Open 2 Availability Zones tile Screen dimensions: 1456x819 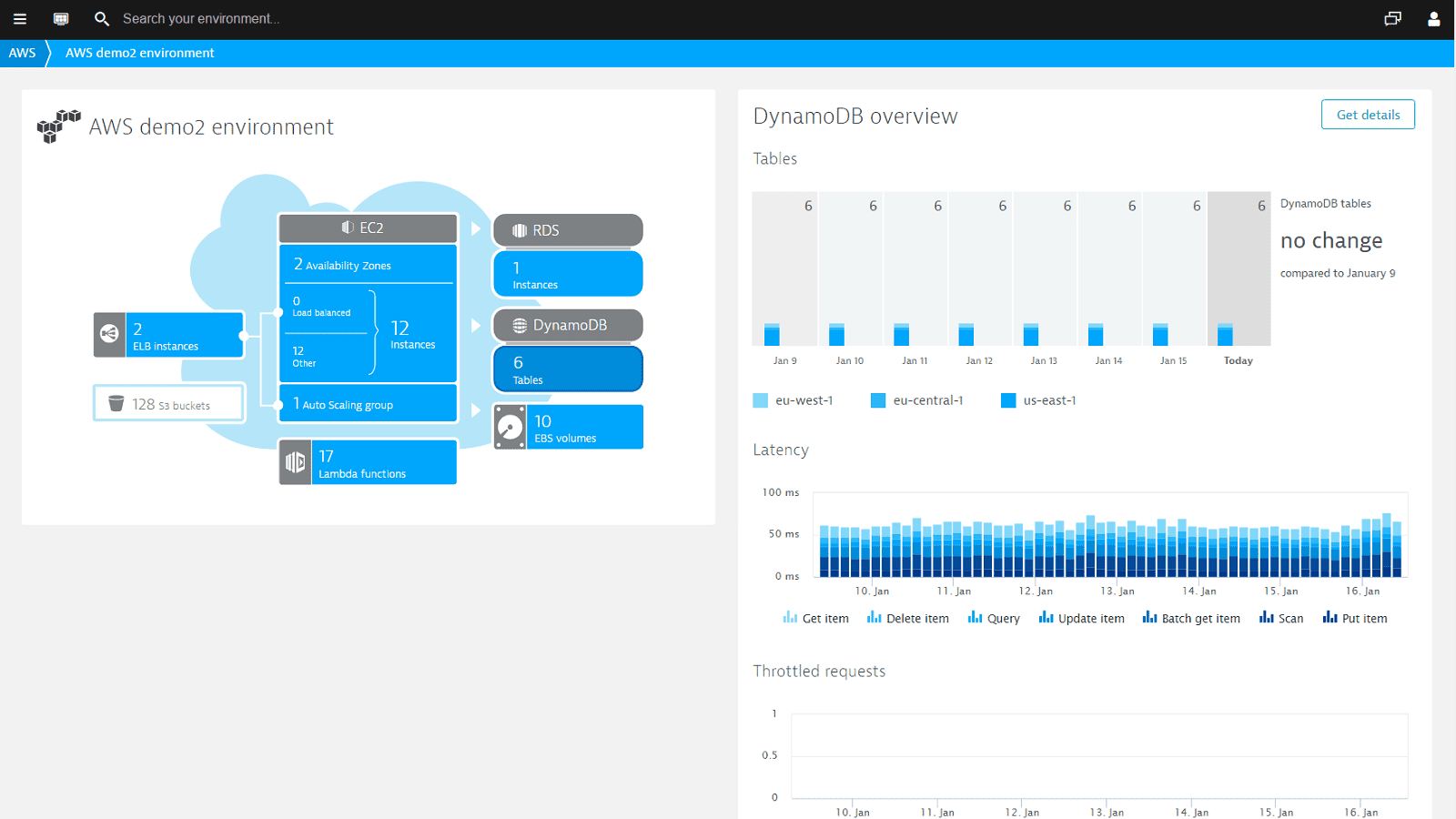point(368,264)
